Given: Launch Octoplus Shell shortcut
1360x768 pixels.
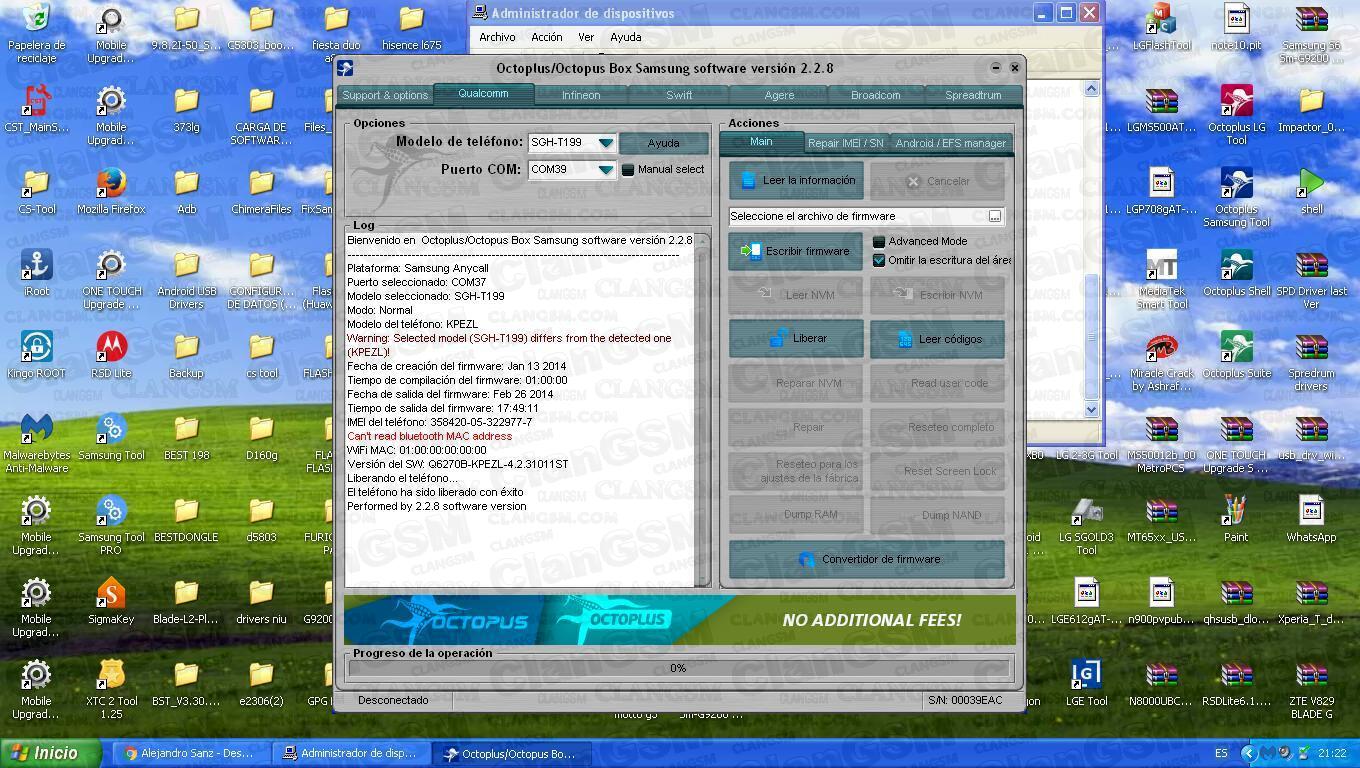Looking at the screenshot, I should pos(1236,273).
